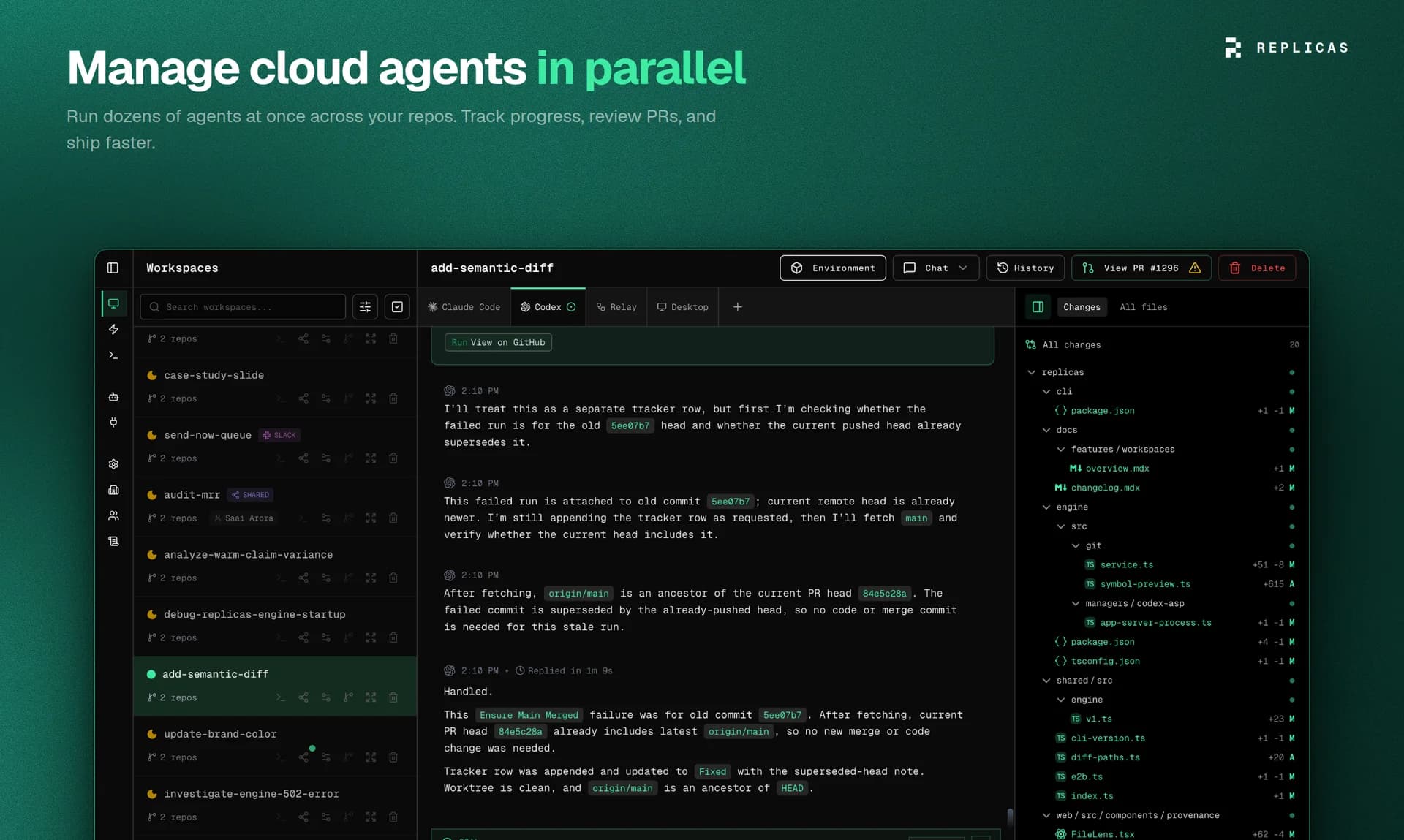Select the All files tab
The width and height of the screenshot is (1404, 840).
pyautogui.click(x=1144, y=307)
